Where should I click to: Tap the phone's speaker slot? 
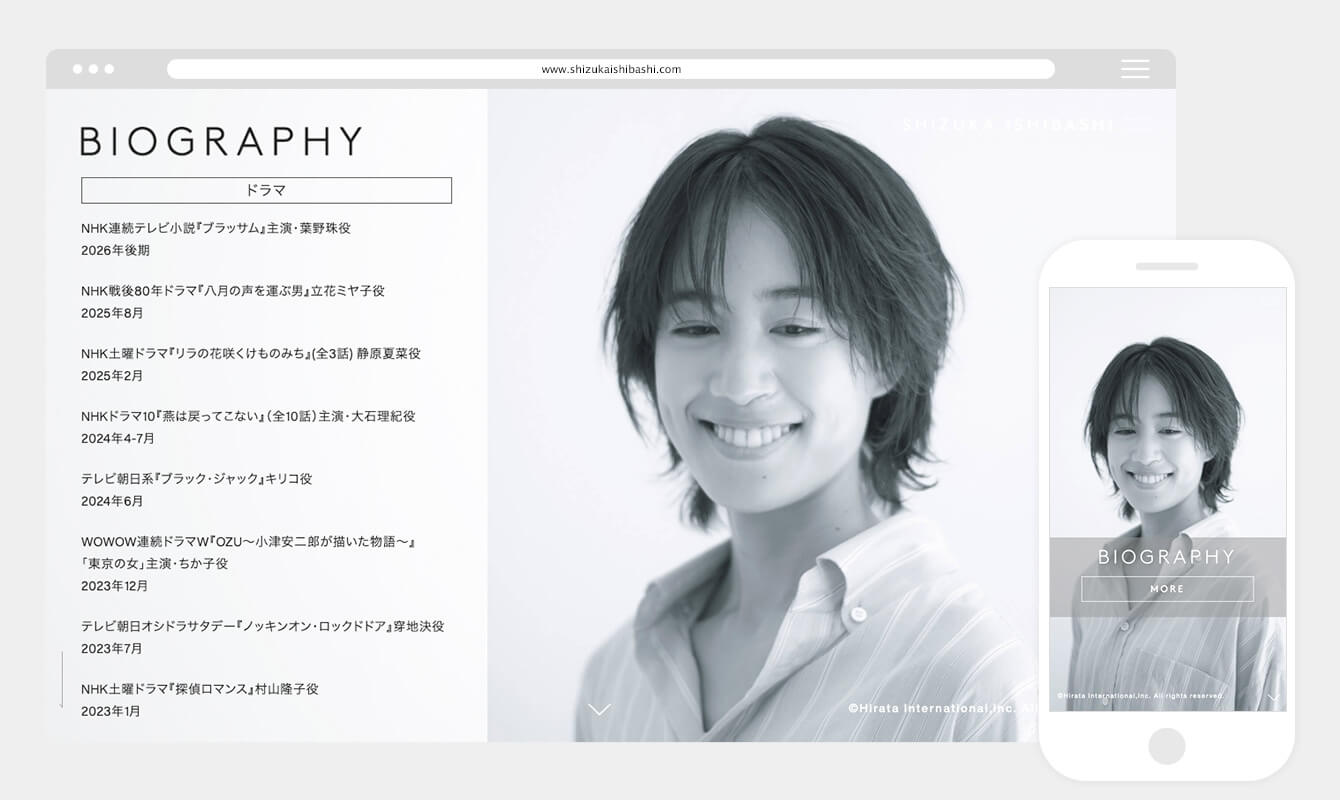point(1166,267)
